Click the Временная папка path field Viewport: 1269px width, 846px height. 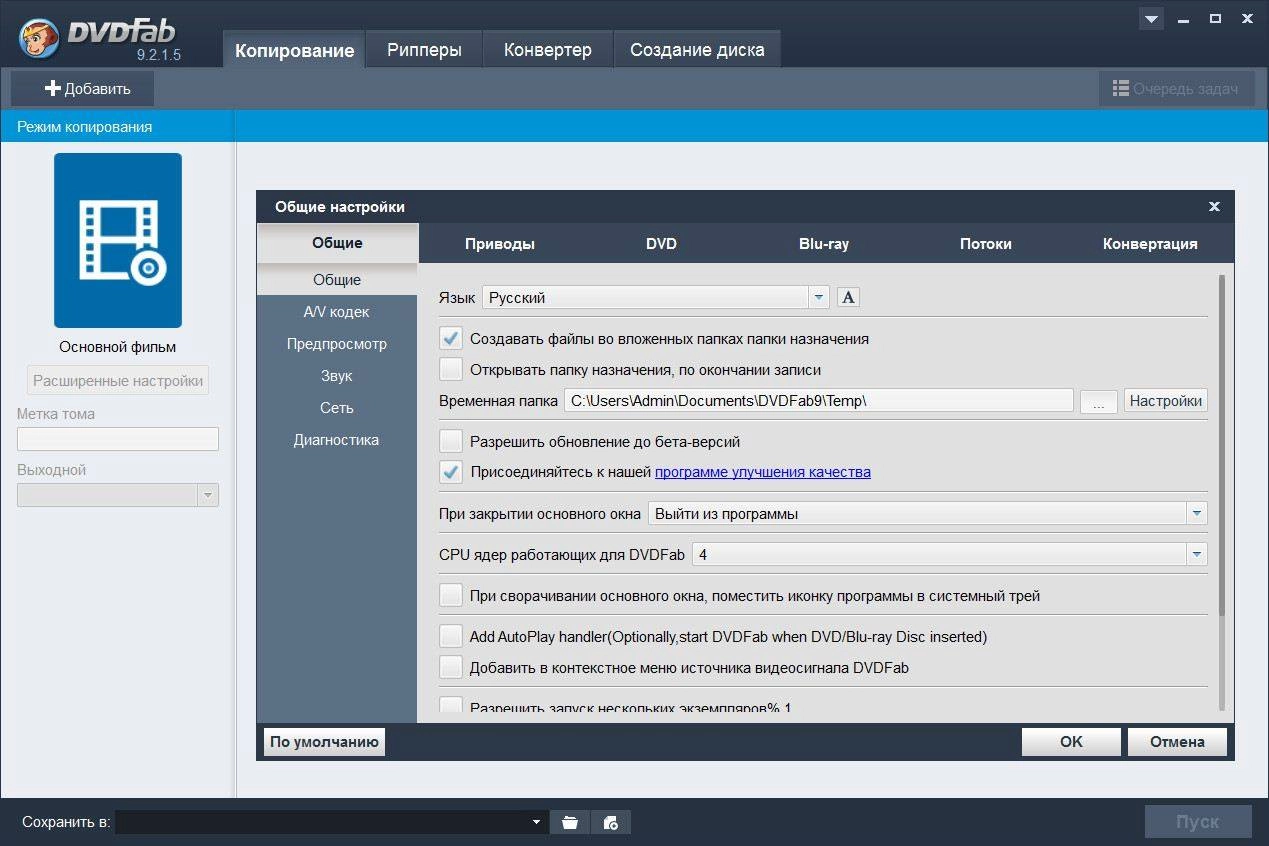coord(818,401)
